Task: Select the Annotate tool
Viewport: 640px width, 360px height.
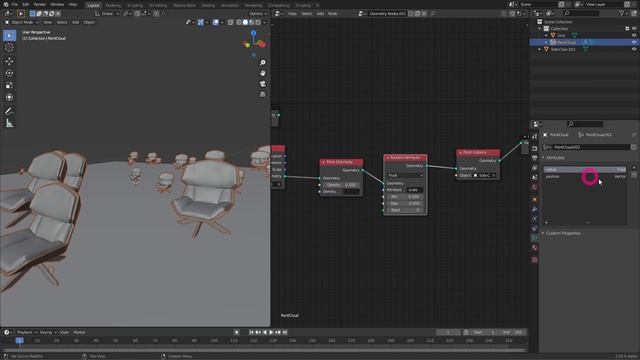Action: click(x=9, y=111)
